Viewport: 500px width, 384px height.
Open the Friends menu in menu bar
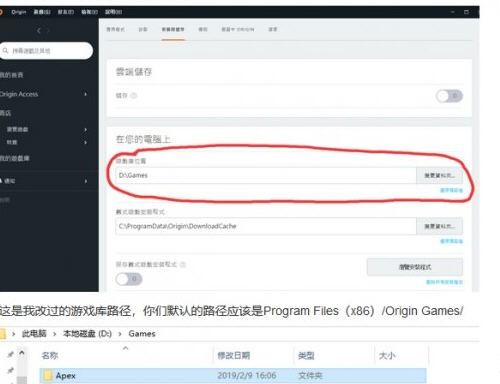[x=66, y=12]
